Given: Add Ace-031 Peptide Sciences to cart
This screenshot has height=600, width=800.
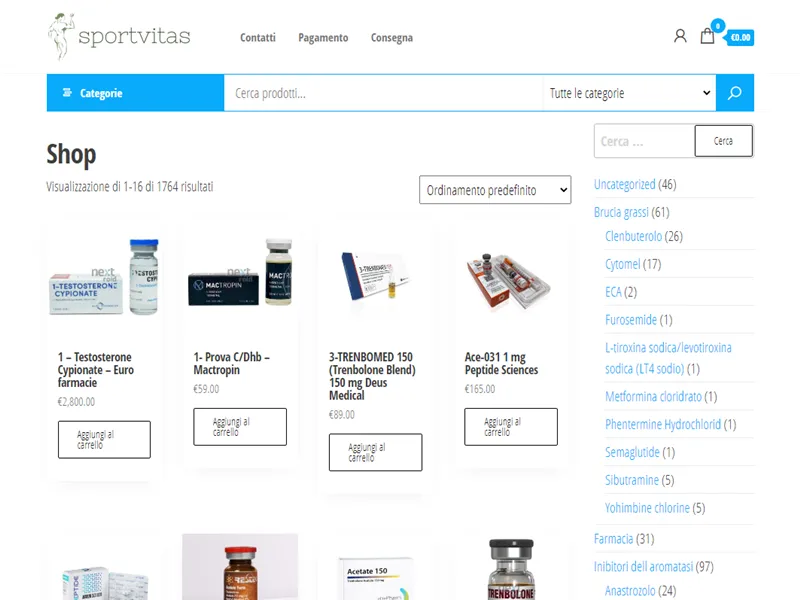Looking at the screenshot, I should (511, 427).
